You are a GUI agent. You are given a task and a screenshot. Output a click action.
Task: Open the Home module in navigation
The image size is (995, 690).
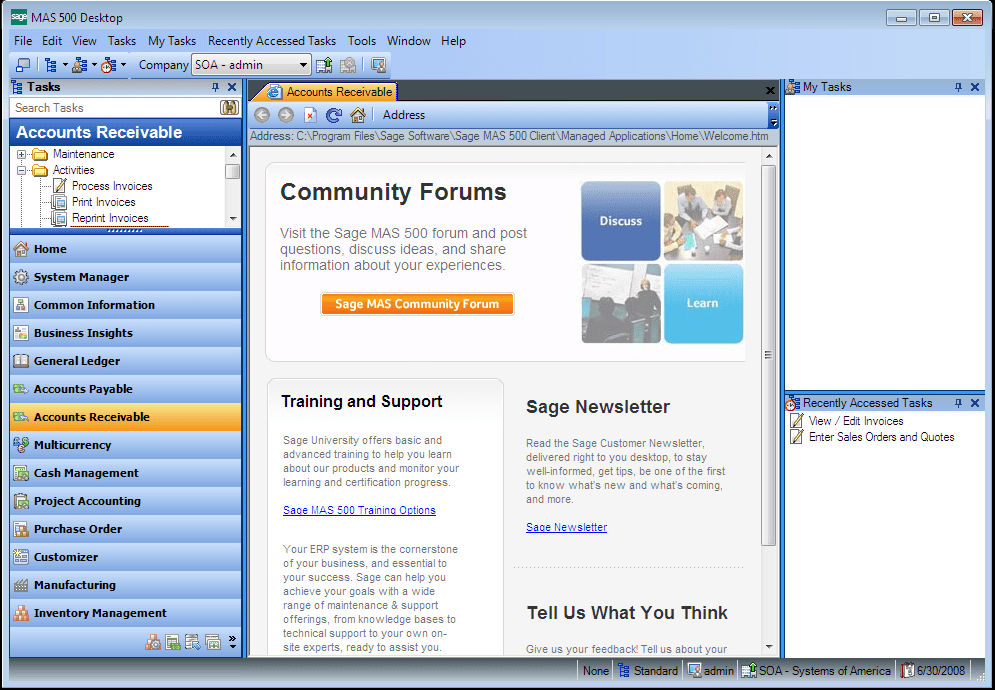coord(126,249)
